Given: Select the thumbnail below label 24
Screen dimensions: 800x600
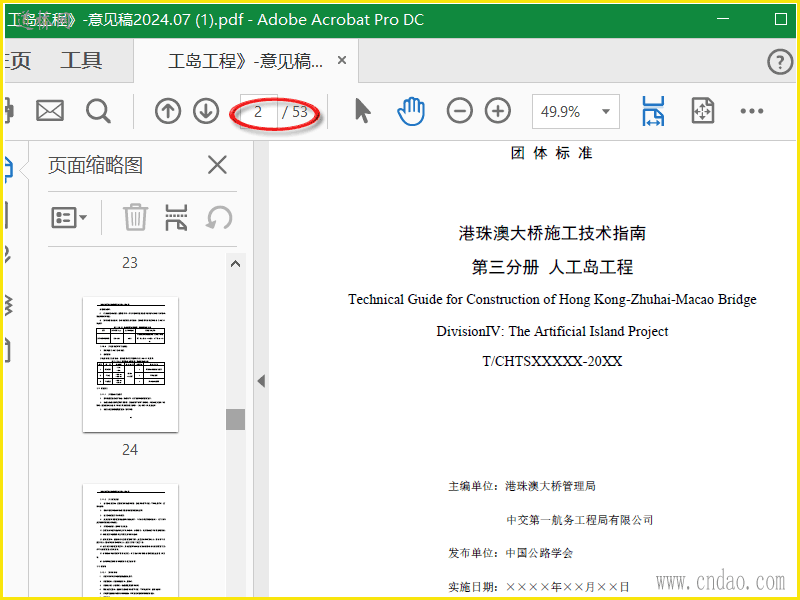Looking at the screenshot, I should [x=131, y=541].
